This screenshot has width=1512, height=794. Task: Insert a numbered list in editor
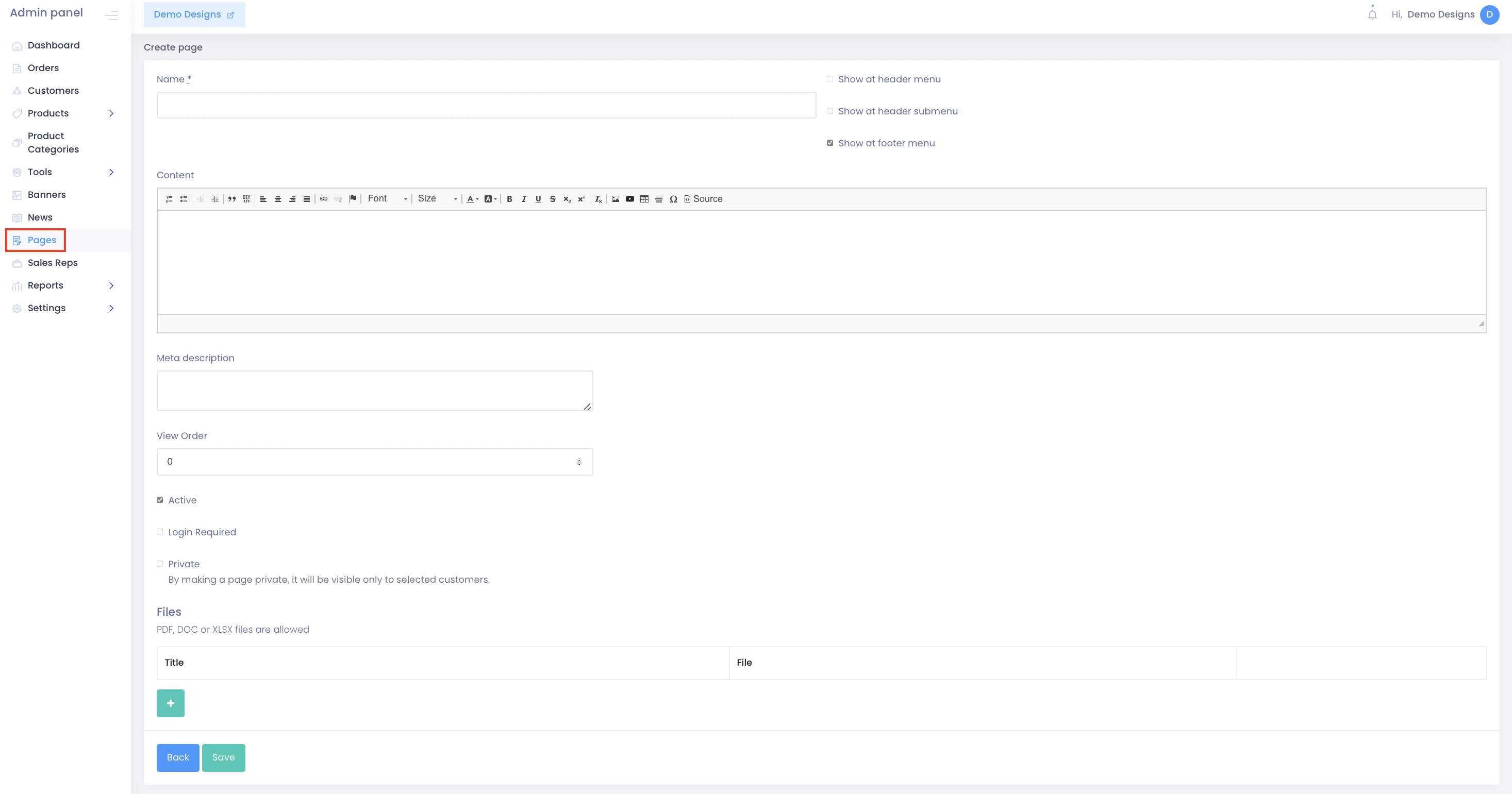coord(169,199)
